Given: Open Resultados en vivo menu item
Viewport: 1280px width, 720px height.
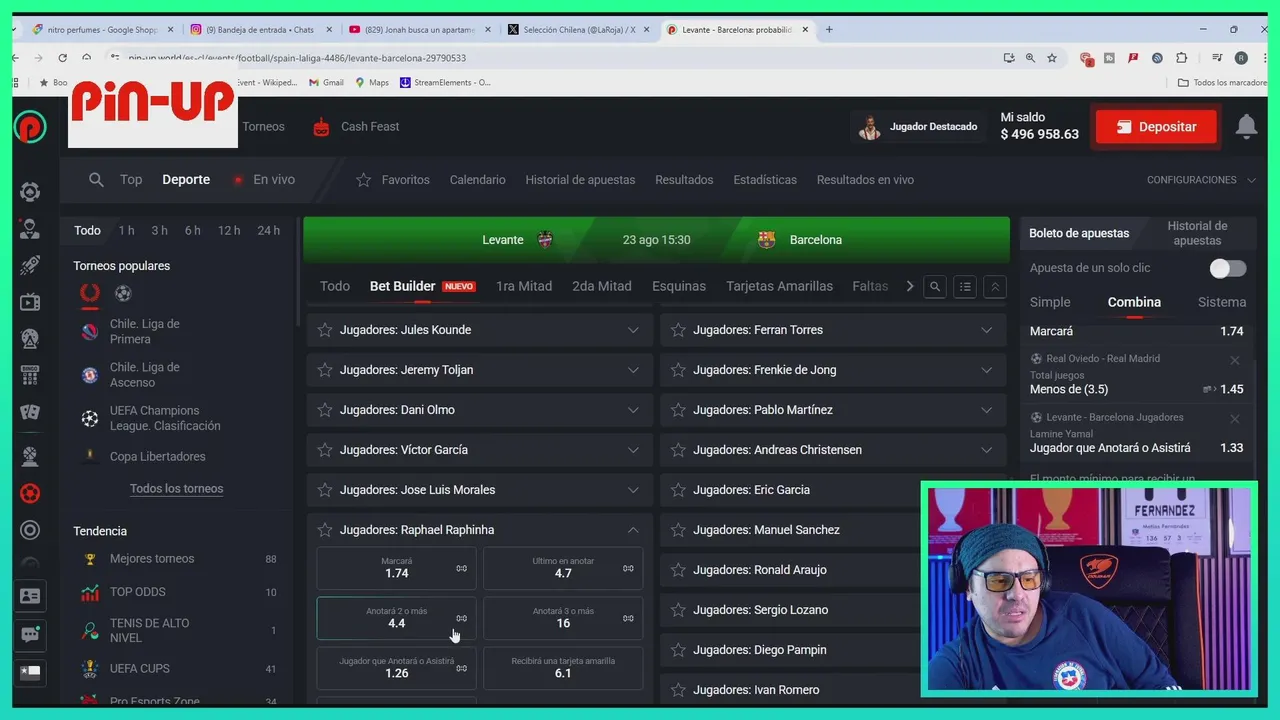Looking at the screenshot, I should click(x=865, y=180).
